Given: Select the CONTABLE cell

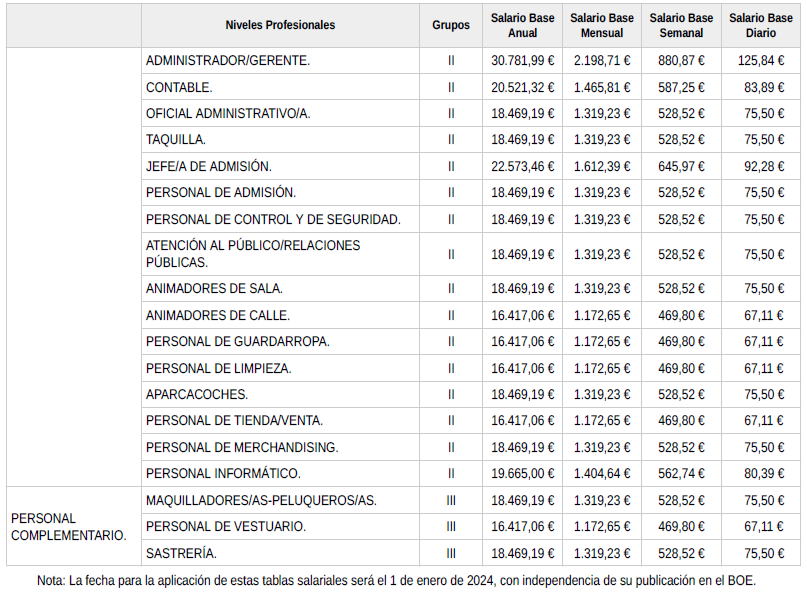Looking at the screenshot, I should (180, 87).
